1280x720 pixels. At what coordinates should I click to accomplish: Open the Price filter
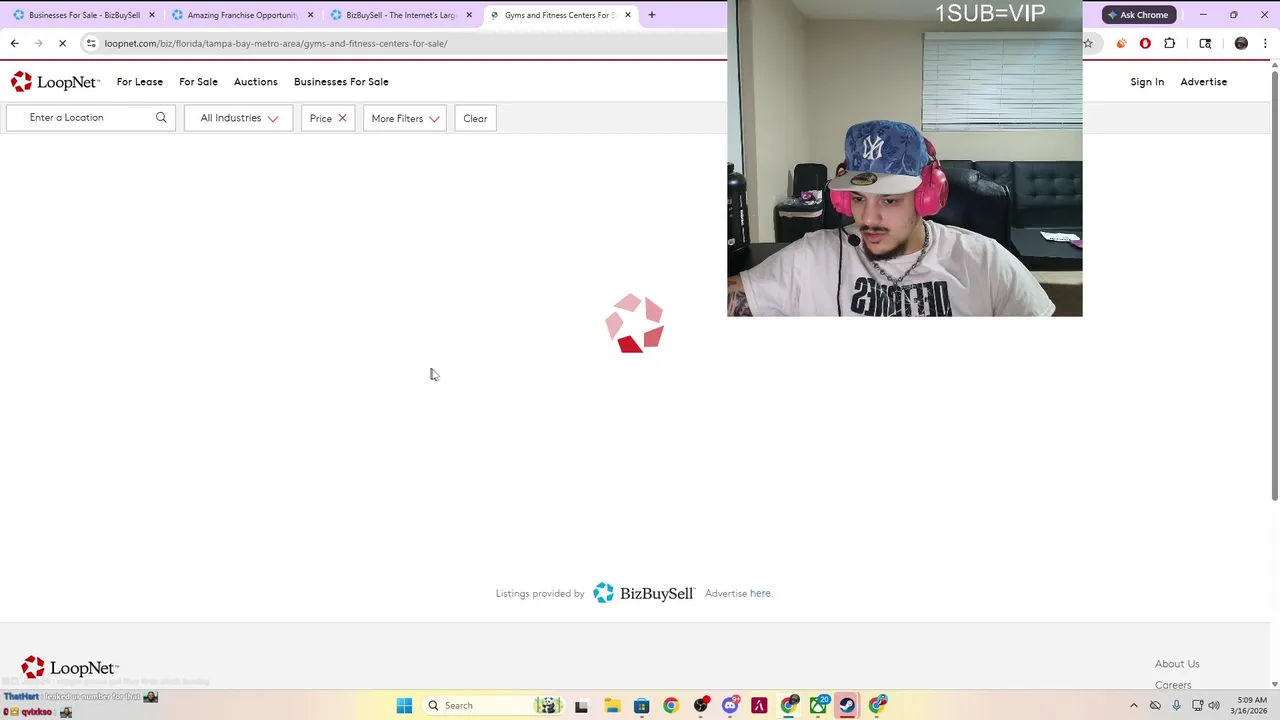tap(321, 118)
